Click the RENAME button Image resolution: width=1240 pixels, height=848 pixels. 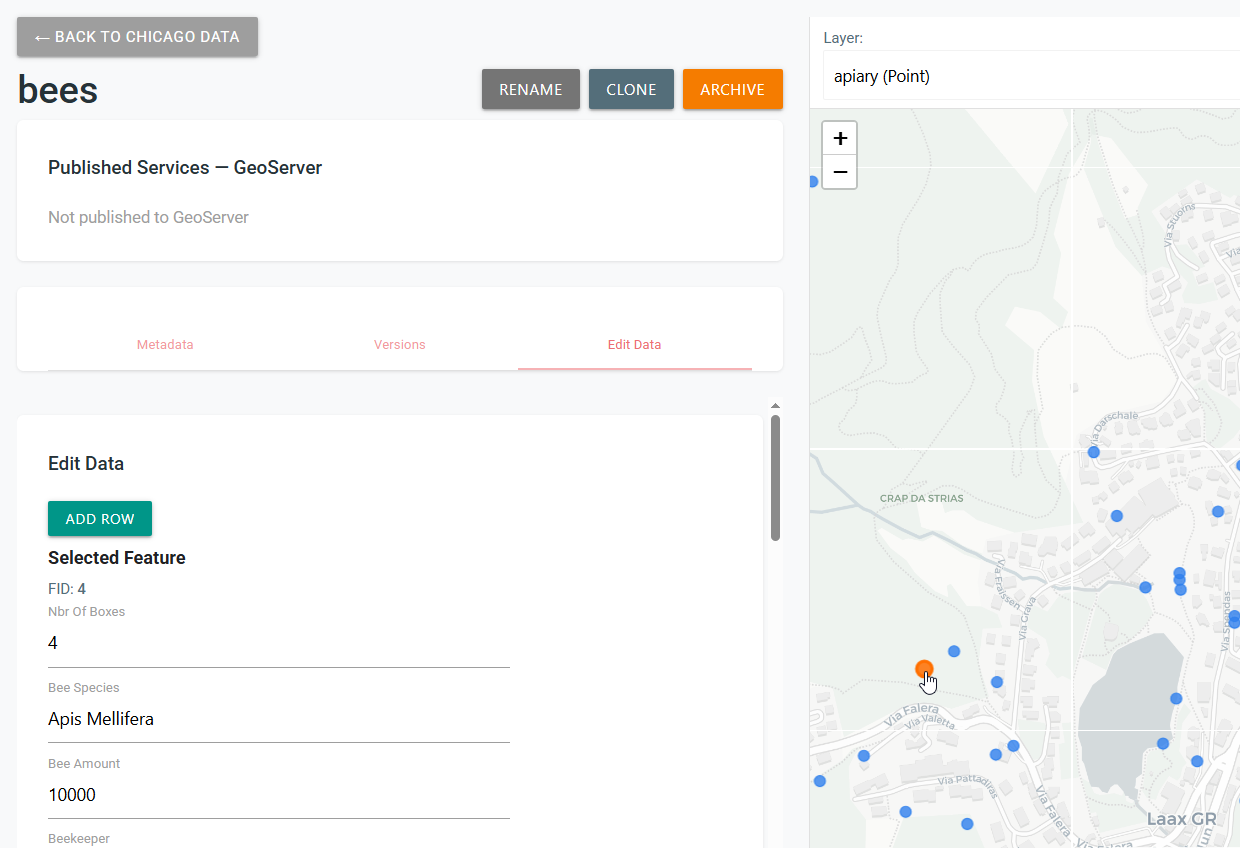point(531,89)
